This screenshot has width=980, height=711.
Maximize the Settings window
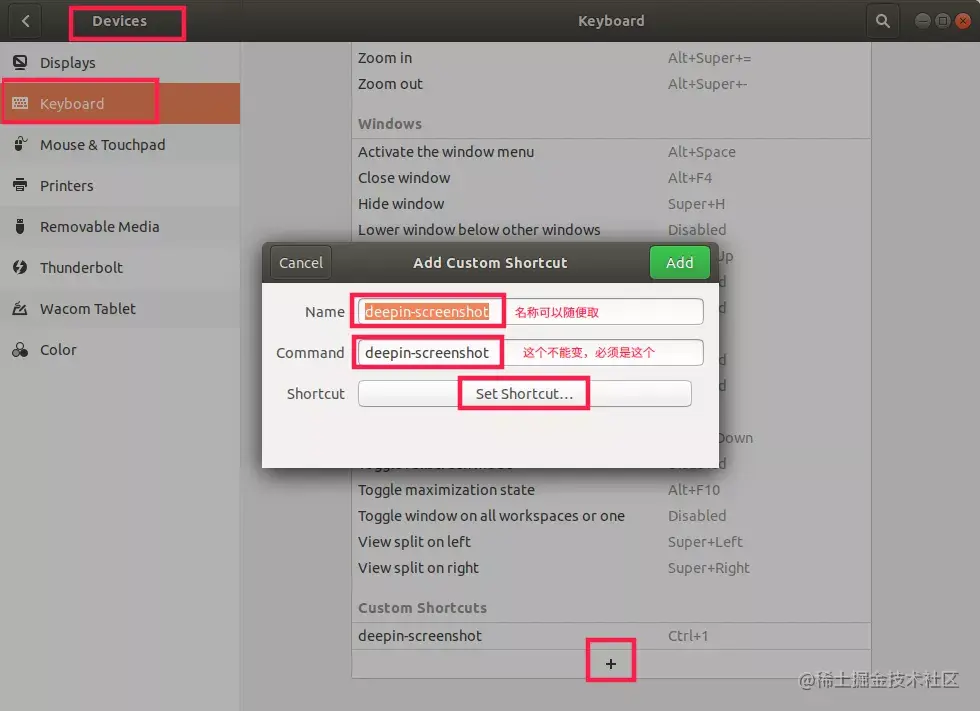[942, 21]
